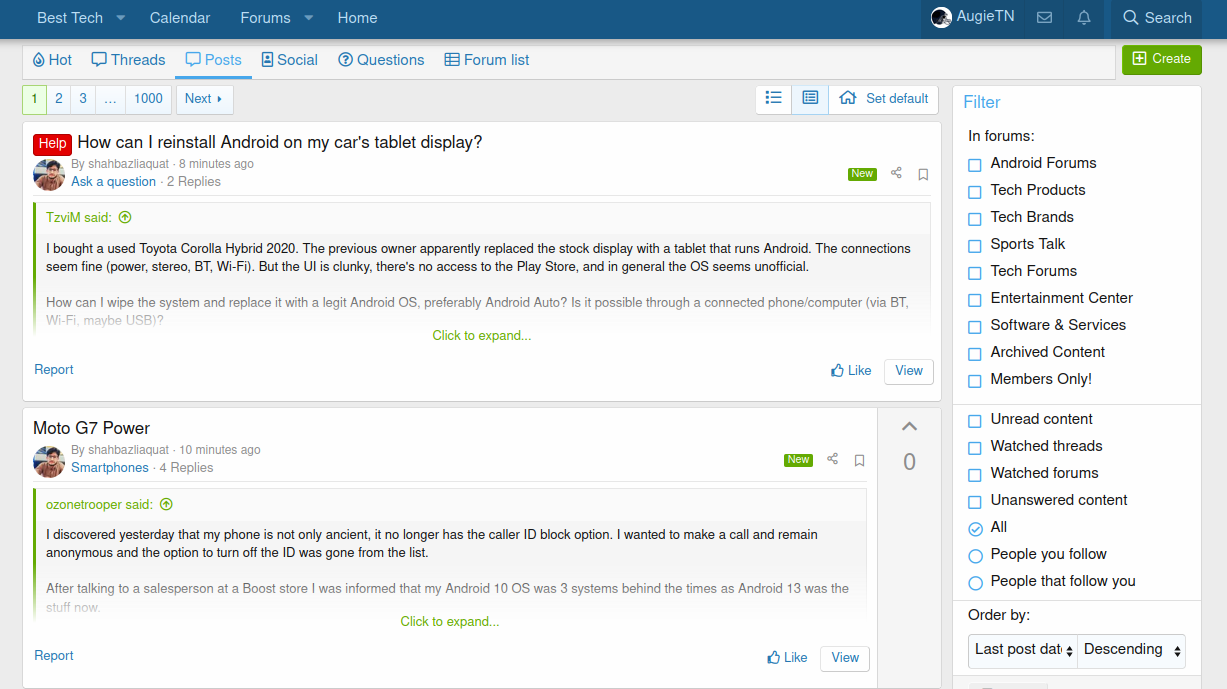Enable the Unread content filter

tap(975, 420)
